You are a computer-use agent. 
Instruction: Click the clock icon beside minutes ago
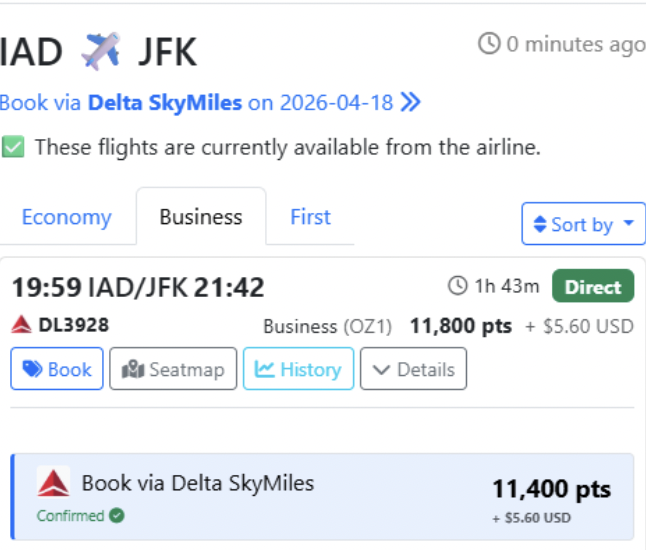point(489,44)
